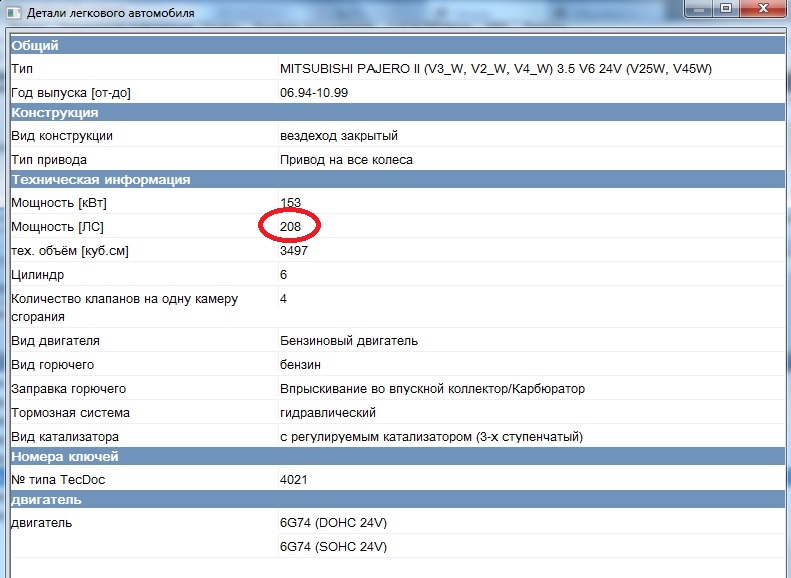Click the 'Конструкция' section header
Image resolution: width=791 pixels, height=578 pixels.
pos(54,113)
